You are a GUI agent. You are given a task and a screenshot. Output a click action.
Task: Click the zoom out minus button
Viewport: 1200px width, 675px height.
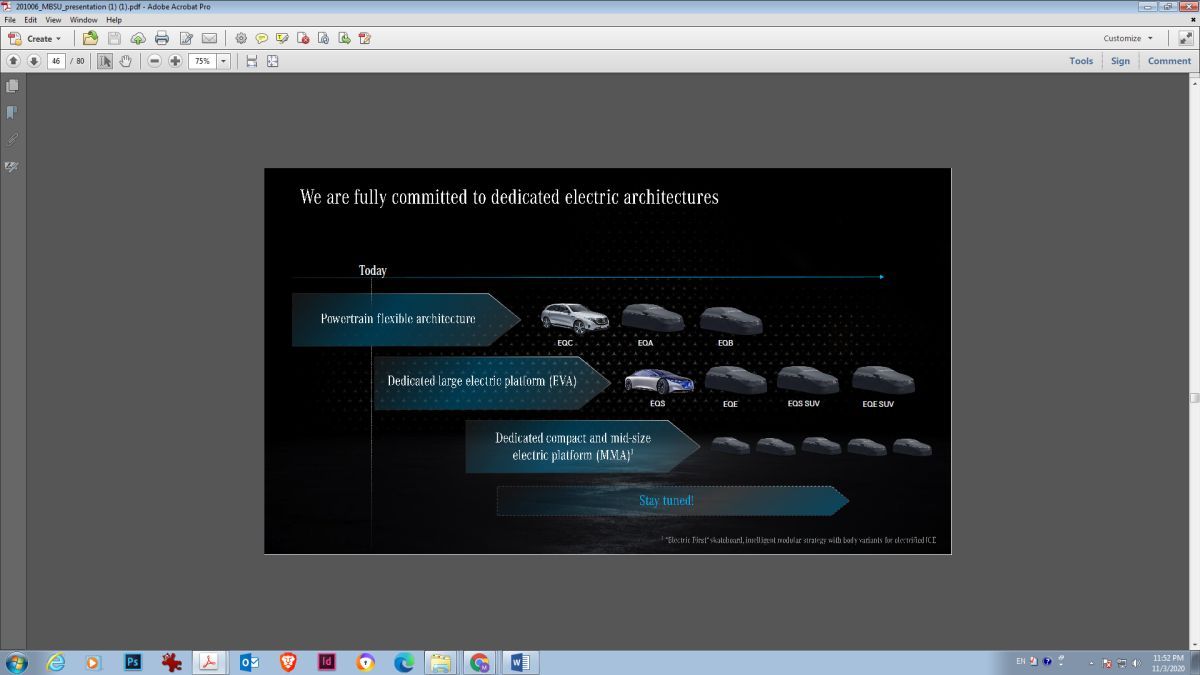[154, 61]
